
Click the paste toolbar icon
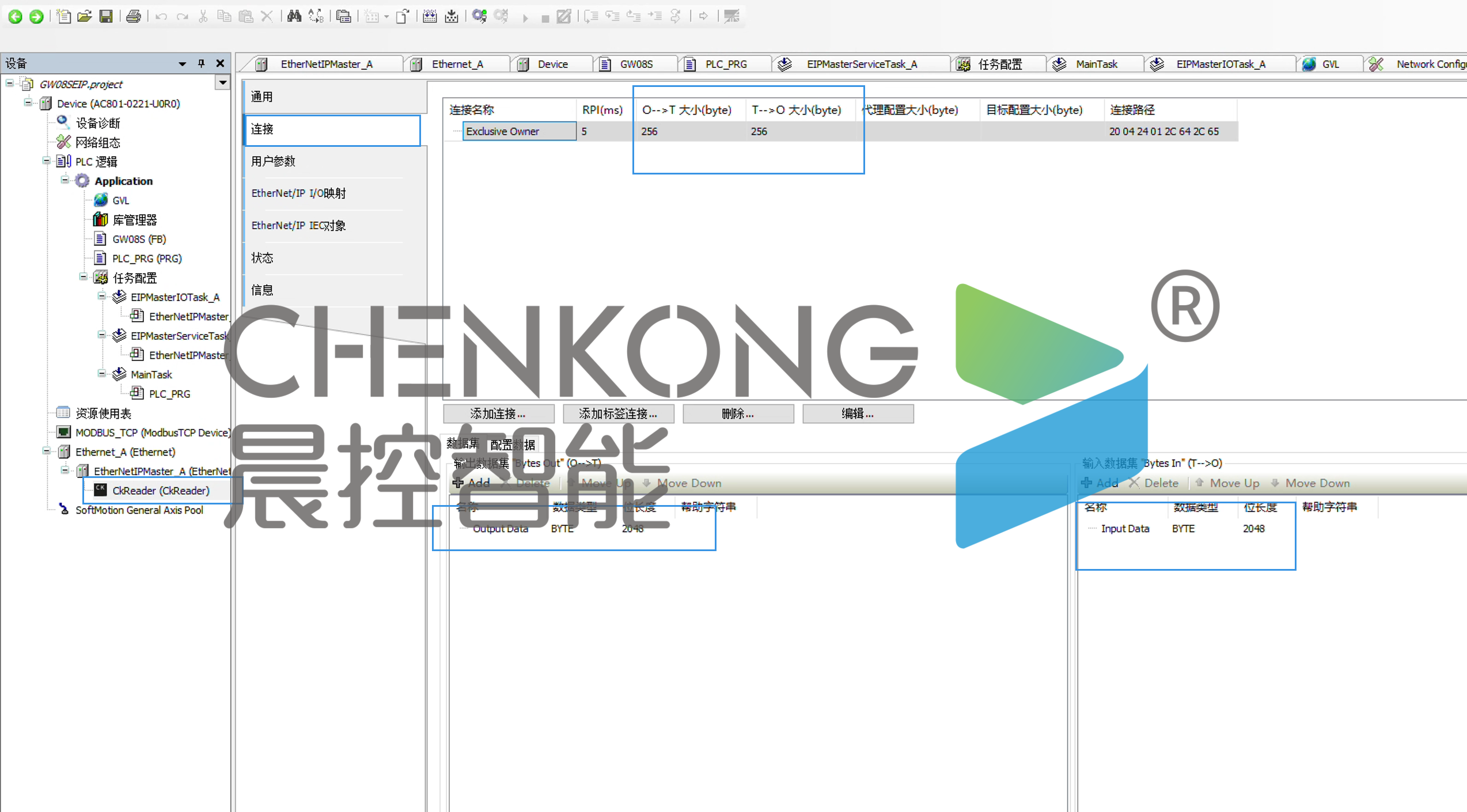pos(246,16)
